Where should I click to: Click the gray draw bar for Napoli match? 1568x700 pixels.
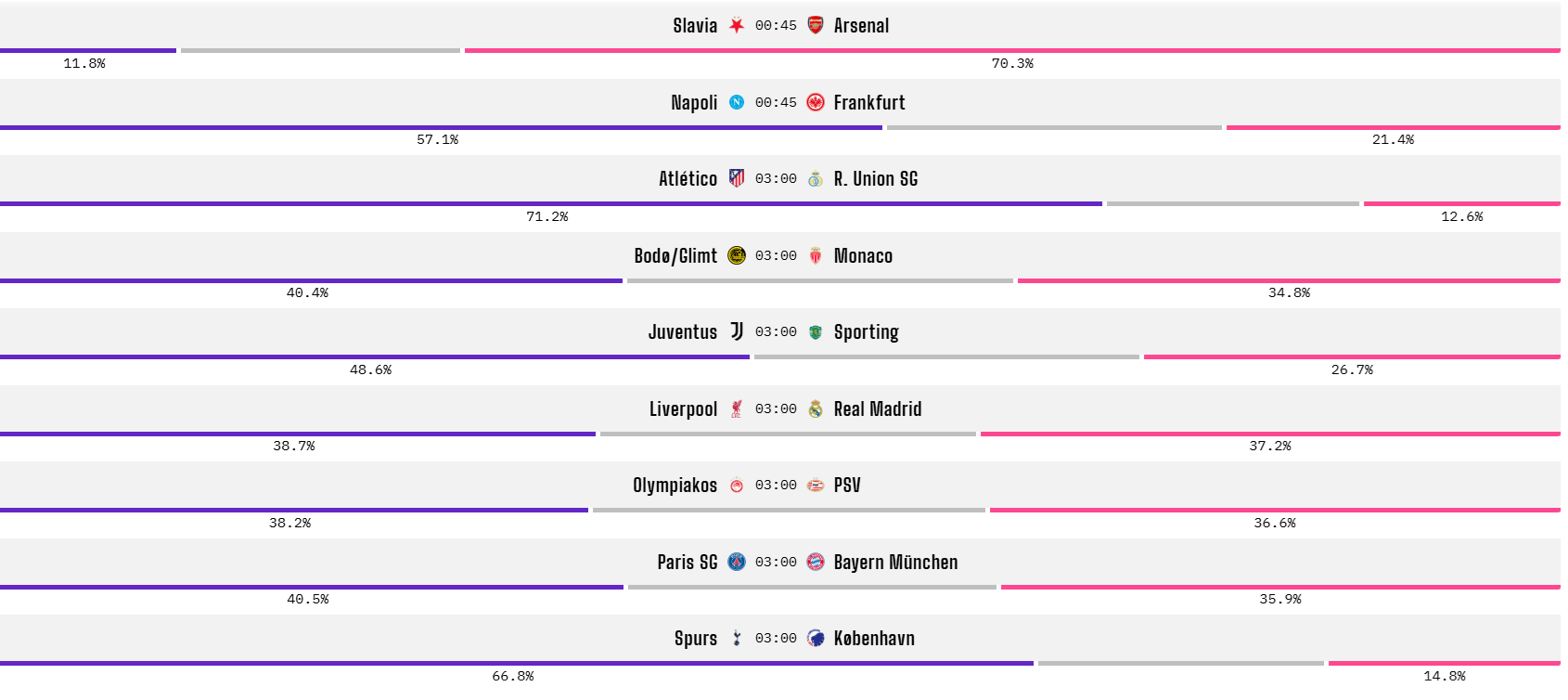point(1054,127)
